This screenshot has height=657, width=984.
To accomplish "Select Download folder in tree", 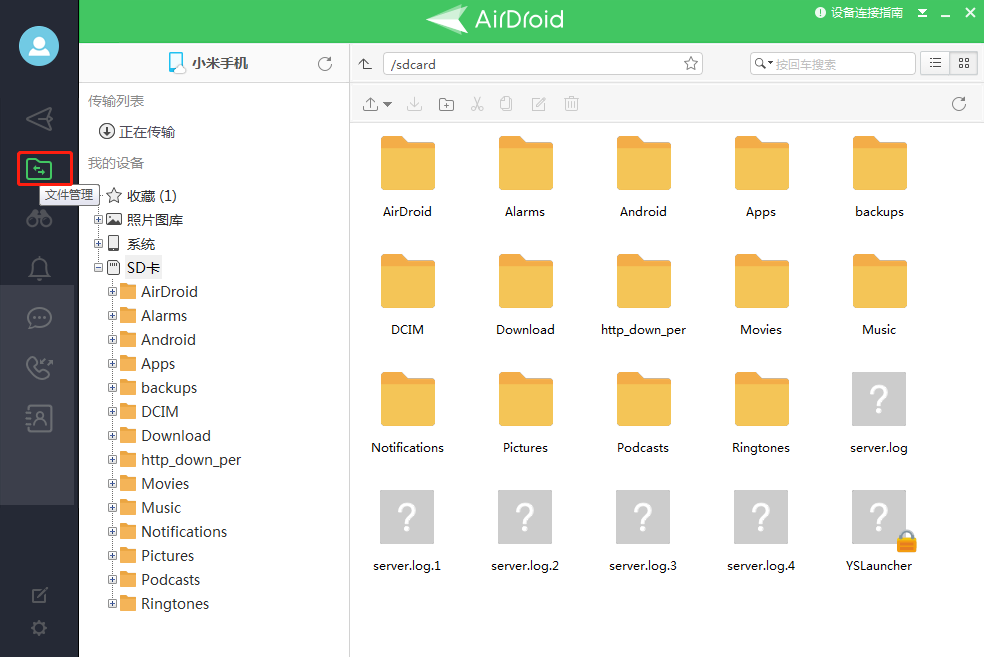I will [x=176, y=435].
